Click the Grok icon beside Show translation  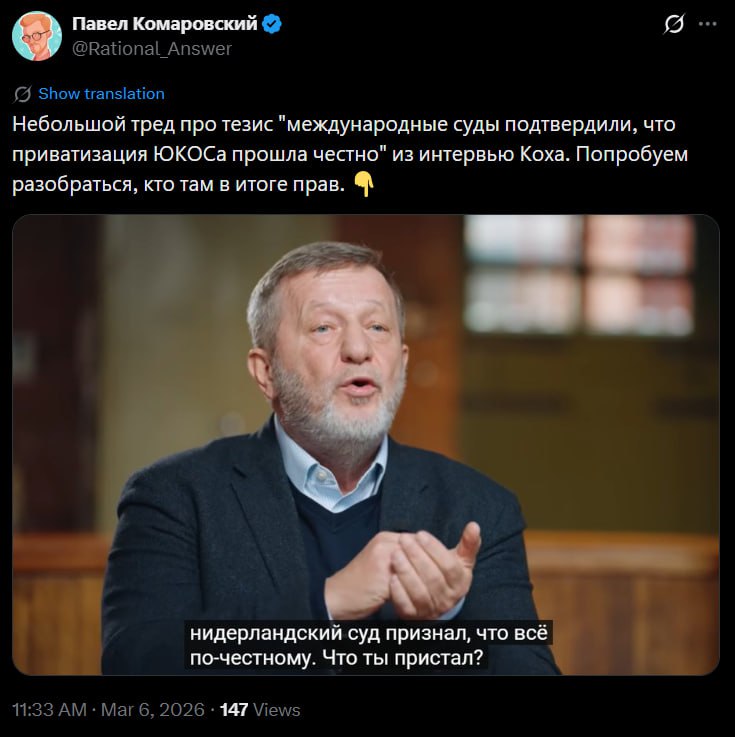pos(22,94)
